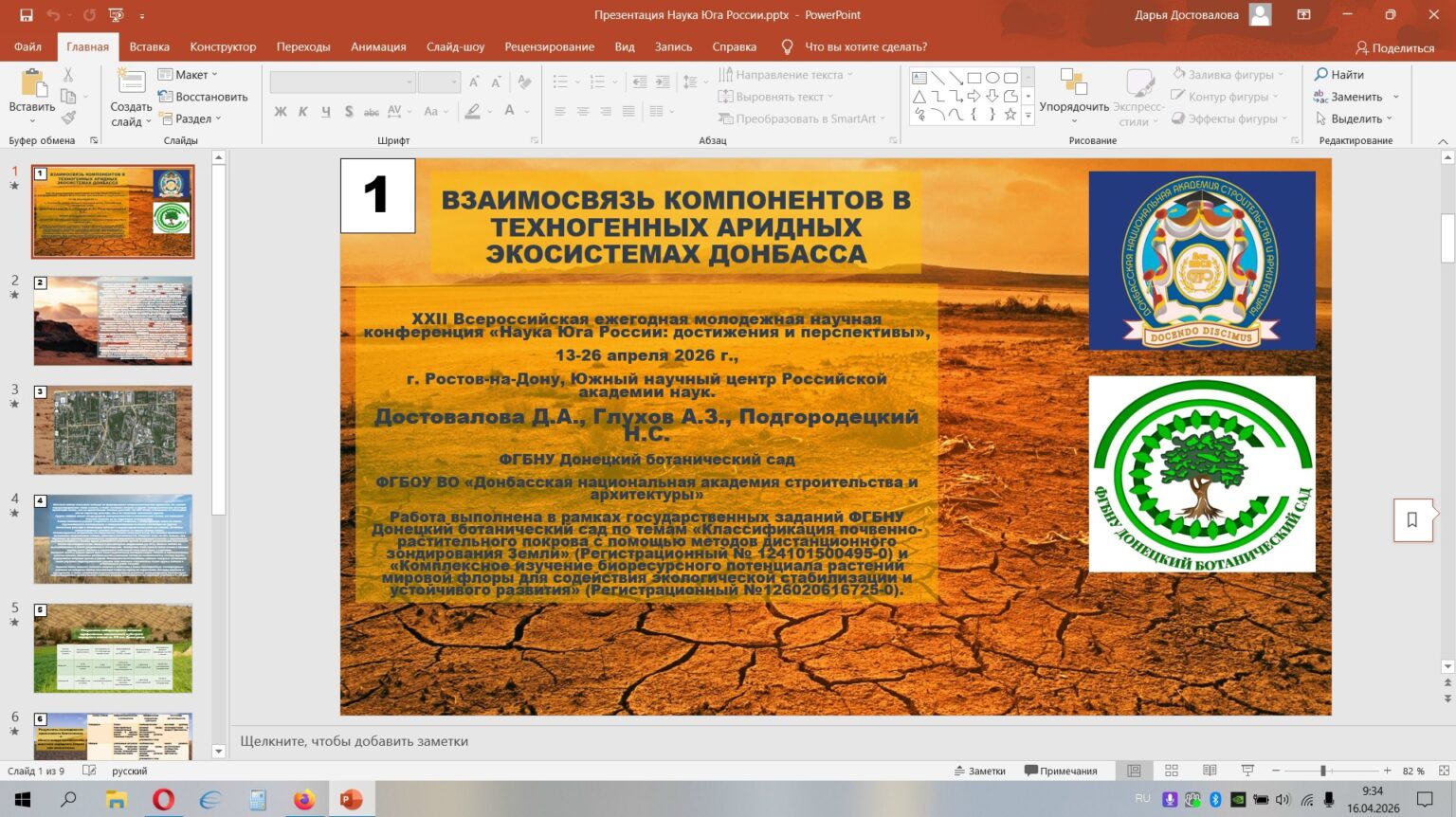This screenshot has width=1456, height=817.
Task: Click the Вставить clipboard icon
Action: 32,84
